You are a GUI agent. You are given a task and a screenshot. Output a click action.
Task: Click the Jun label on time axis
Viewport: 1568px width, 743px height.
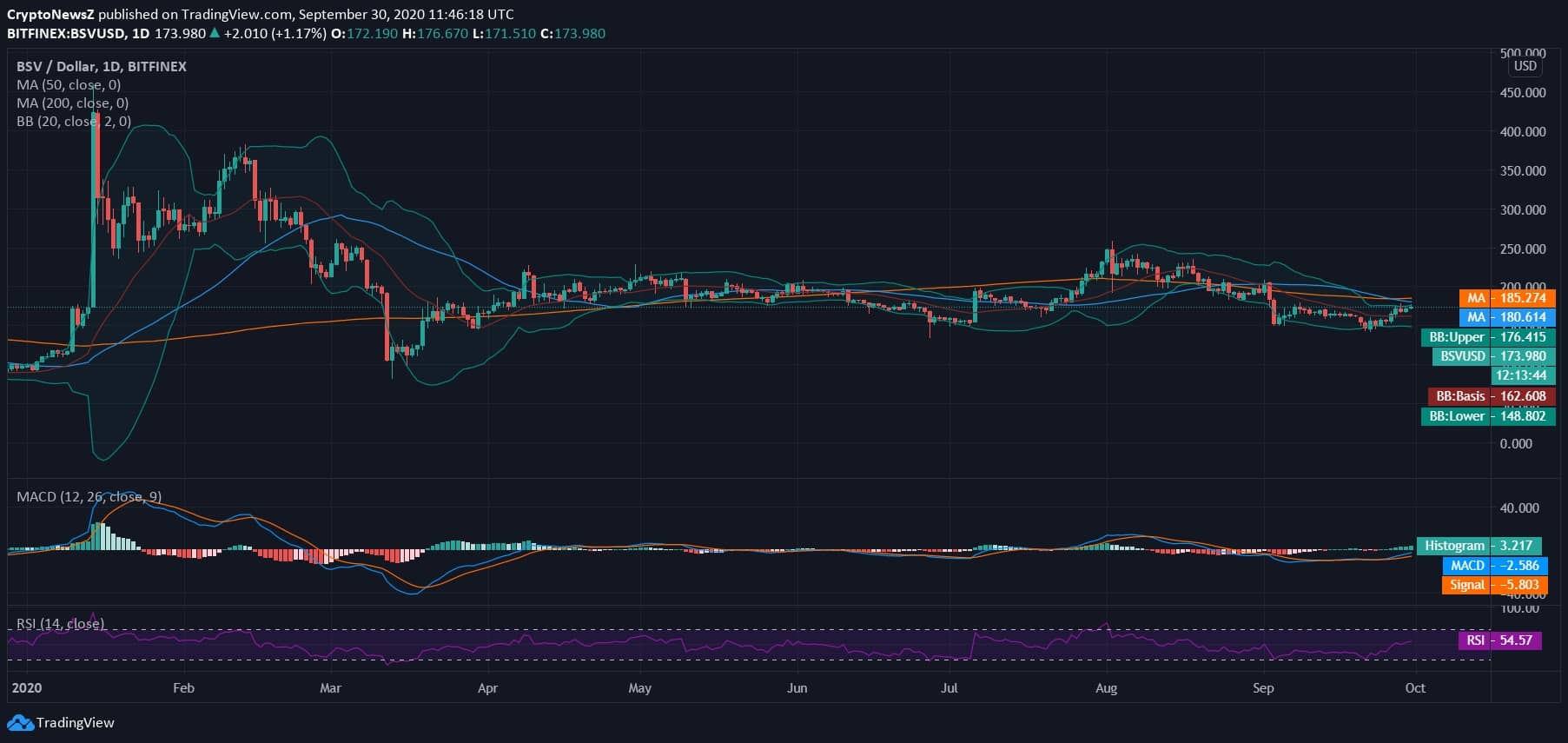[797, 687]
